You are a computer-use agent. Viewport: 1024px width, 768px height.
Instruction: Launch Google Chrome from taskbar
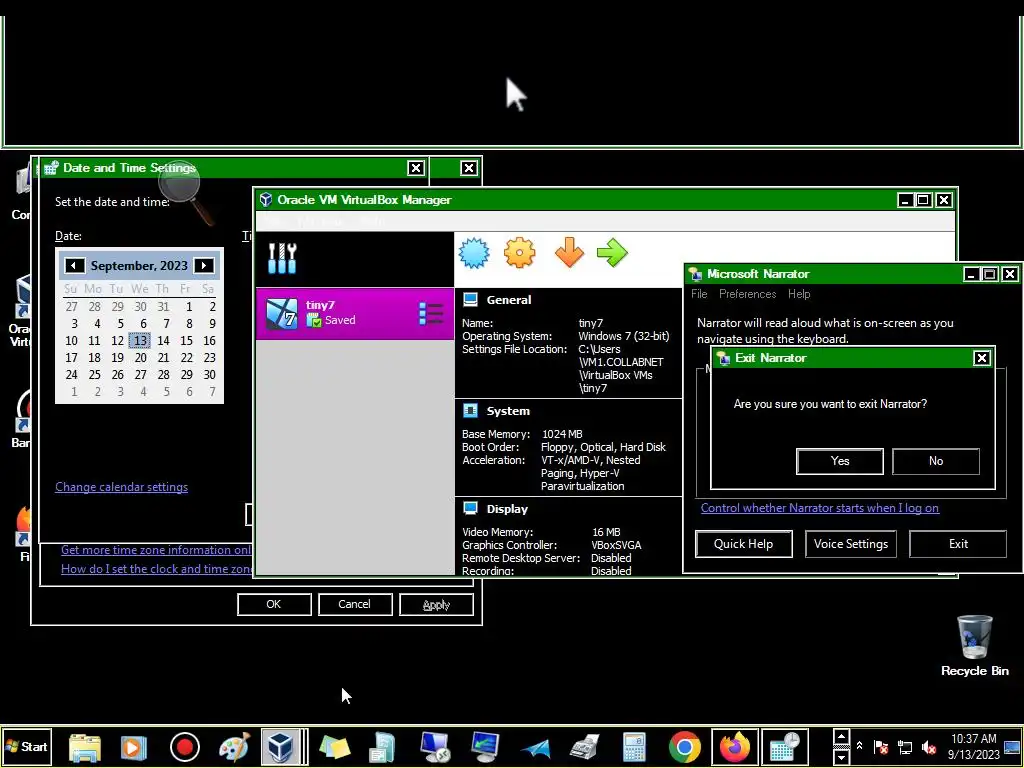[x=684, y=747]
